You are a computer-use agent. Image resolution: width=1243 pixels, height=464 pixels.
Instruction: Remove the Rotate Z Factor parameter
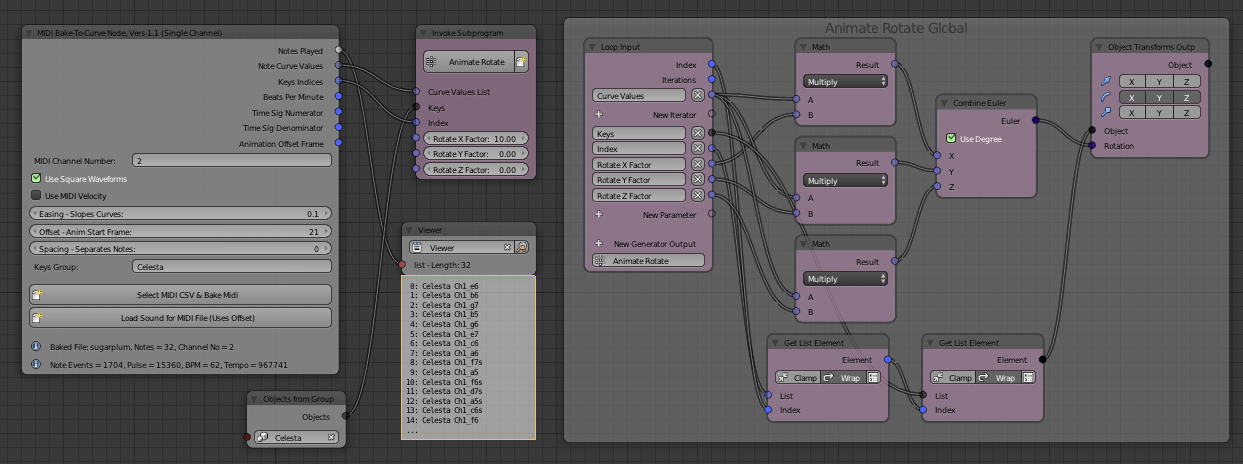pyautogui.click(x=698, y=196)
